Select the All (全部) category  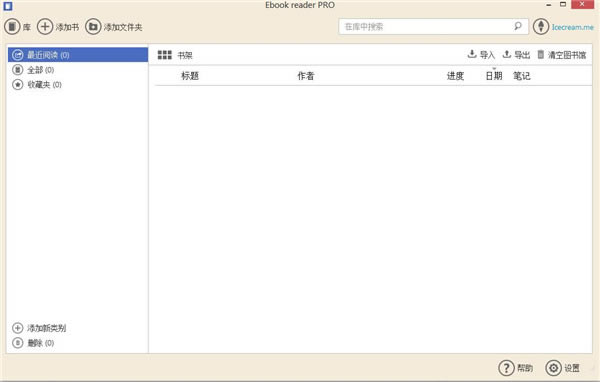pos(78,70)
